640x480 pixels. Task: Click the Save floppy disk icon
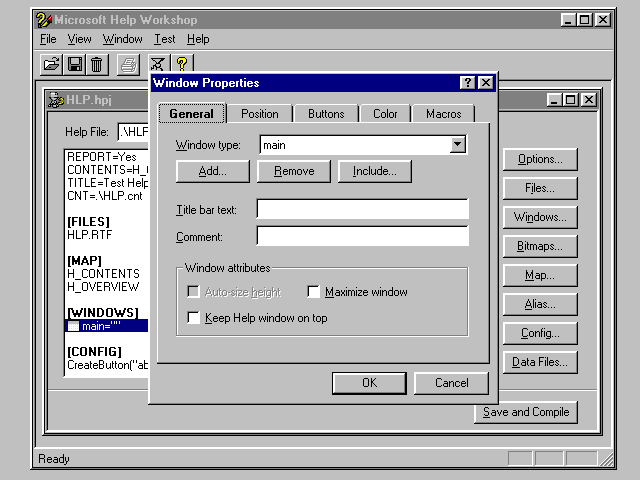pyautogui.click(x=74, y=65)
